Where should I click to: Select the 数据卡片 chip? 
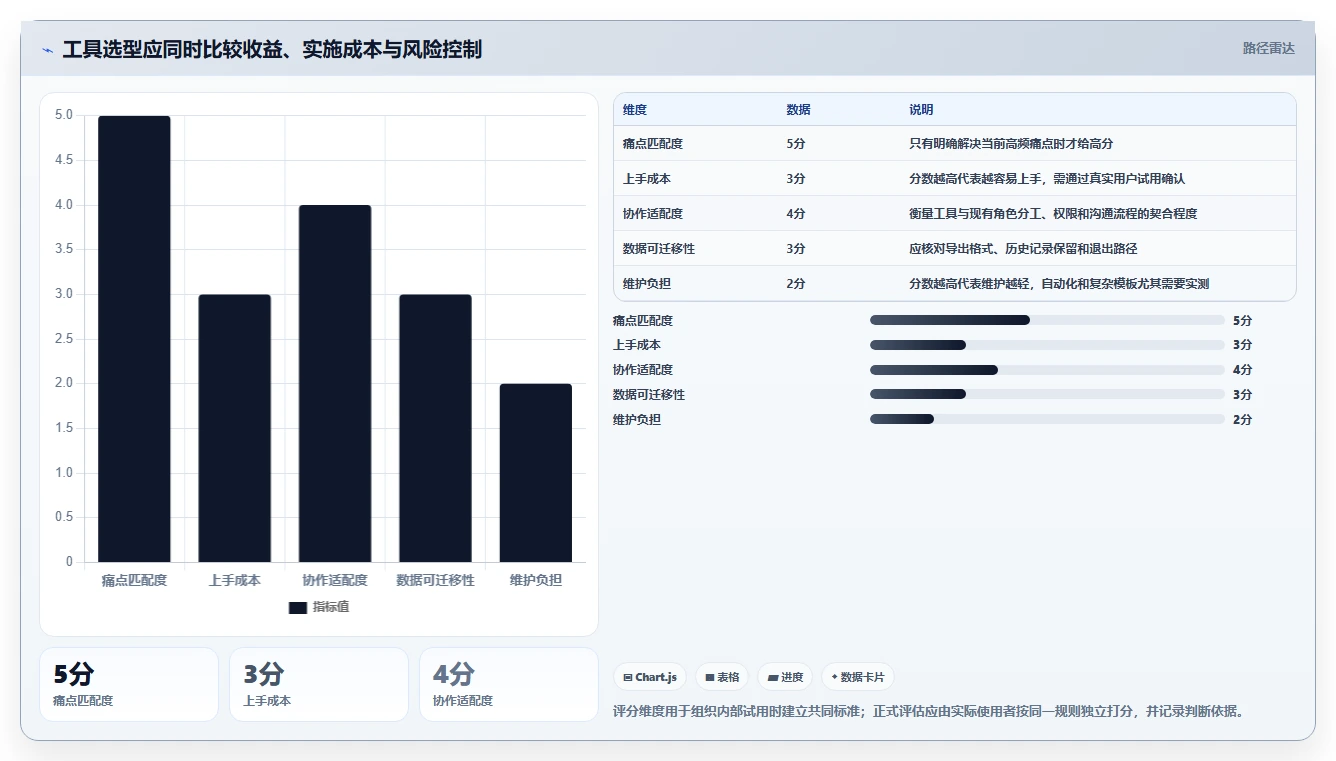pos(857,677)
